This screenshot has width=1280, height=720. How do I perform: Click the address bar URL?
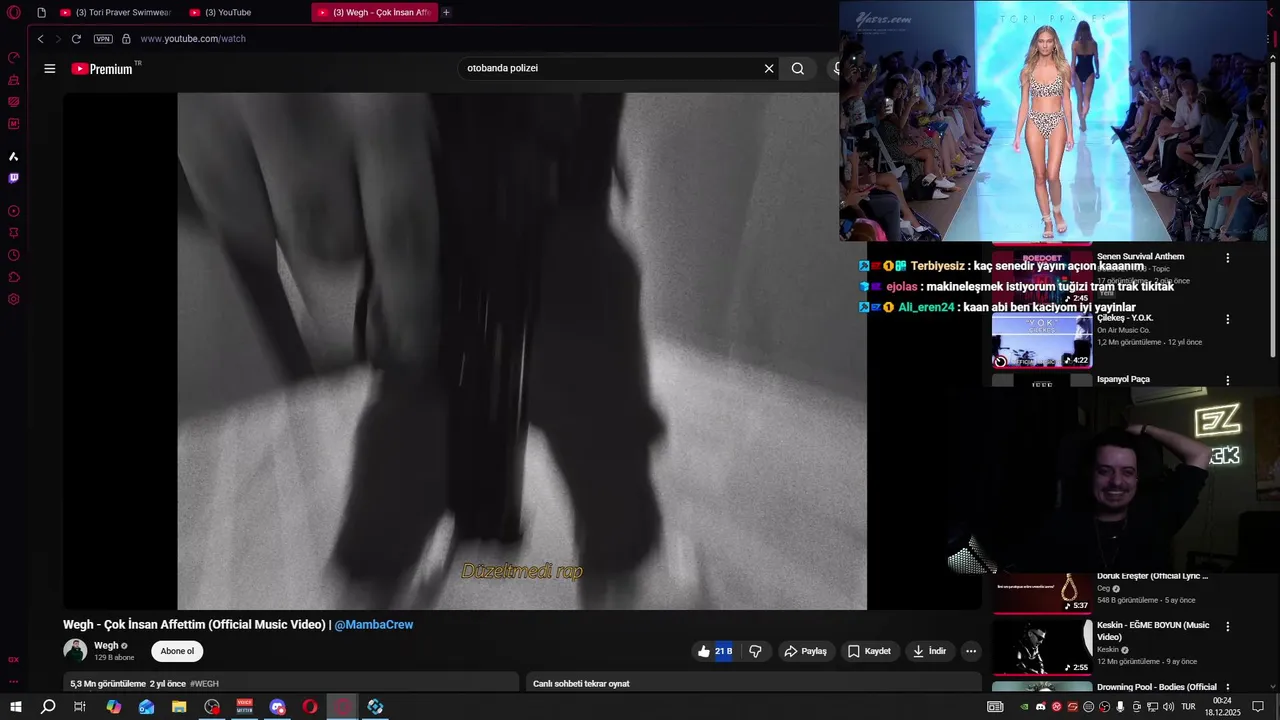(193, 39)
